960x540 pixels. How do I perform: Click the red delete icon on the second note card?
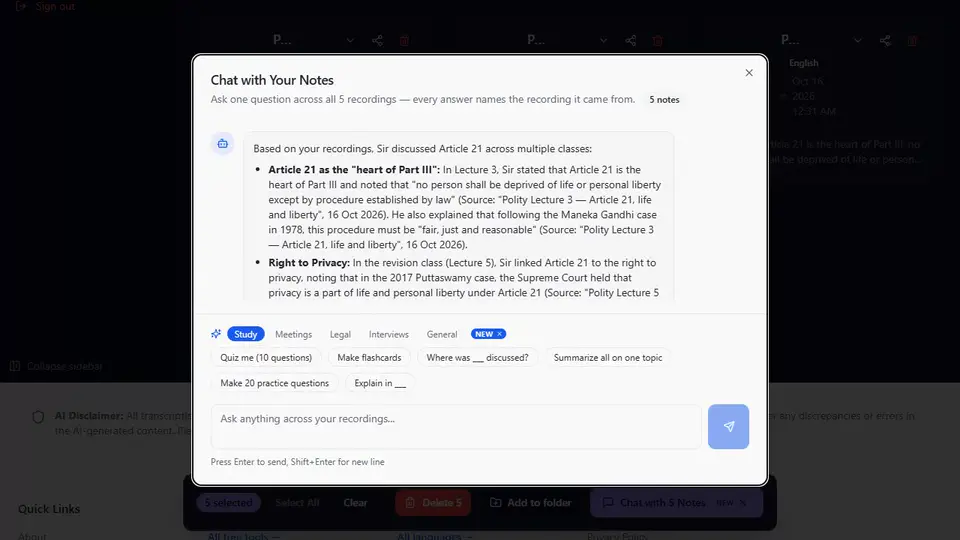pyautogui.click(x=658, y=40)
